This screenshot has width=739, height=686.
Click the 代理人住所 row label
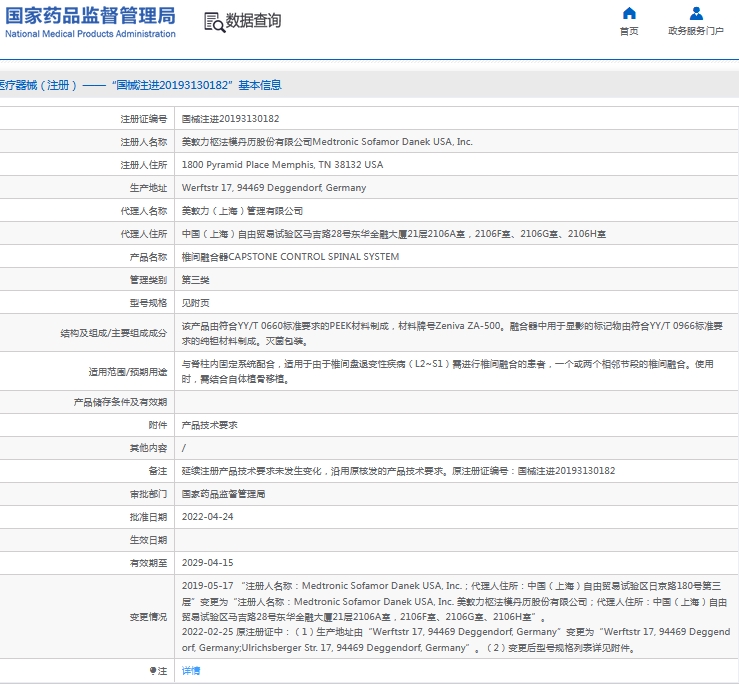[144, 234]
